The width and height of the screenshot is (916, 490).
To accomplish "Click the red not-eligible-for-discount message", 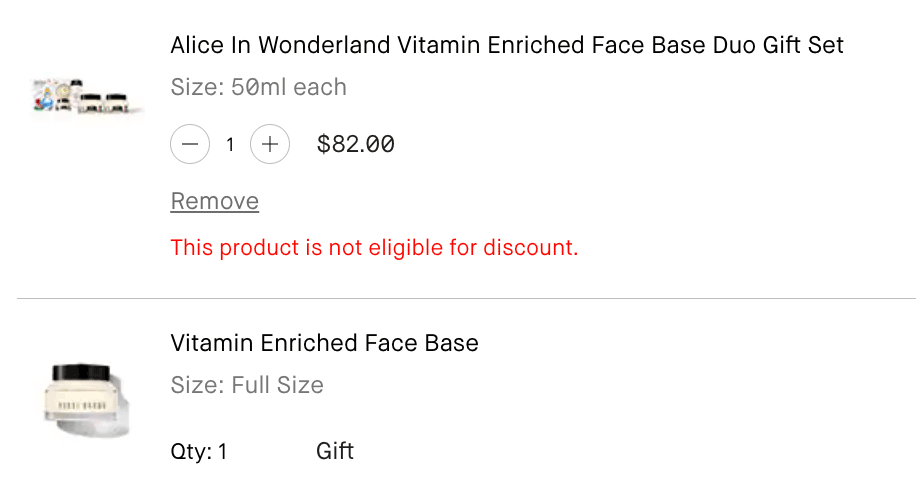I will tap(374, 247).
